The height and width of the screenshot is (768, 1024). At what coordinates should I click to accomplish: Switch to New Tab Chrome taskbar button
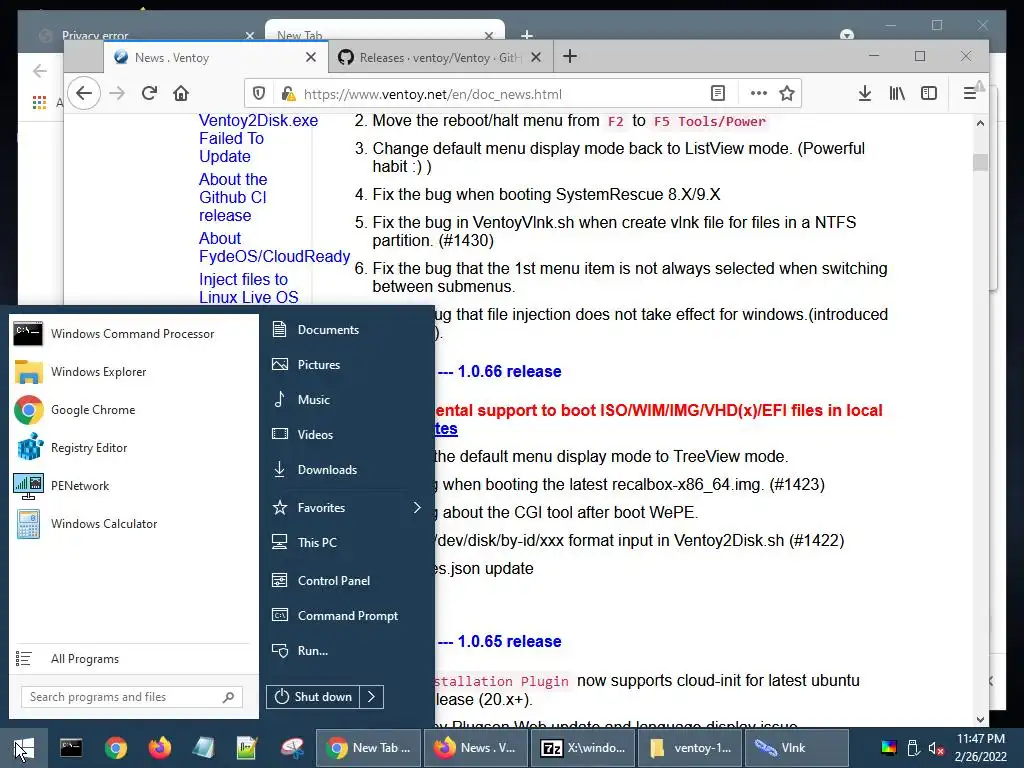369,748
